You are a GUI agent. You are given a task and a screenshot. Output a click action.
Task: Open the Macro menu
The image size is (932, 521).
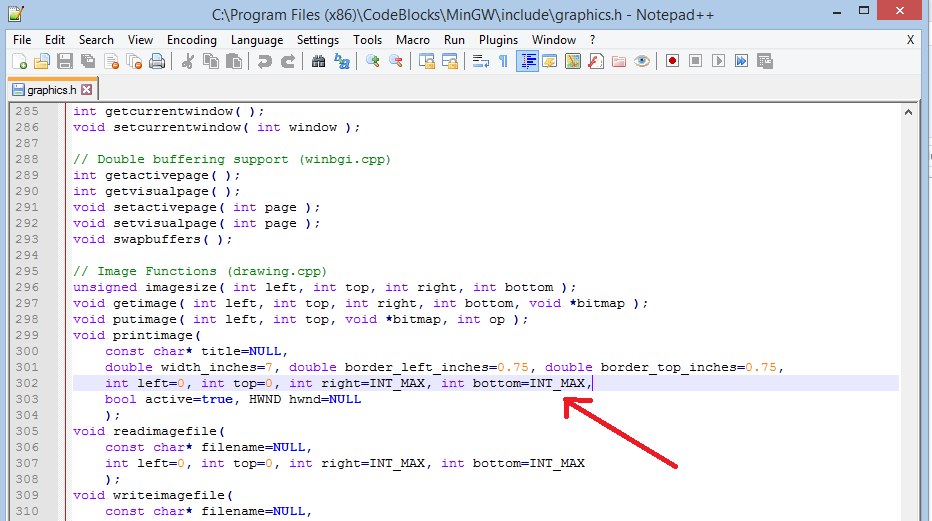click(x=413, y=40)
